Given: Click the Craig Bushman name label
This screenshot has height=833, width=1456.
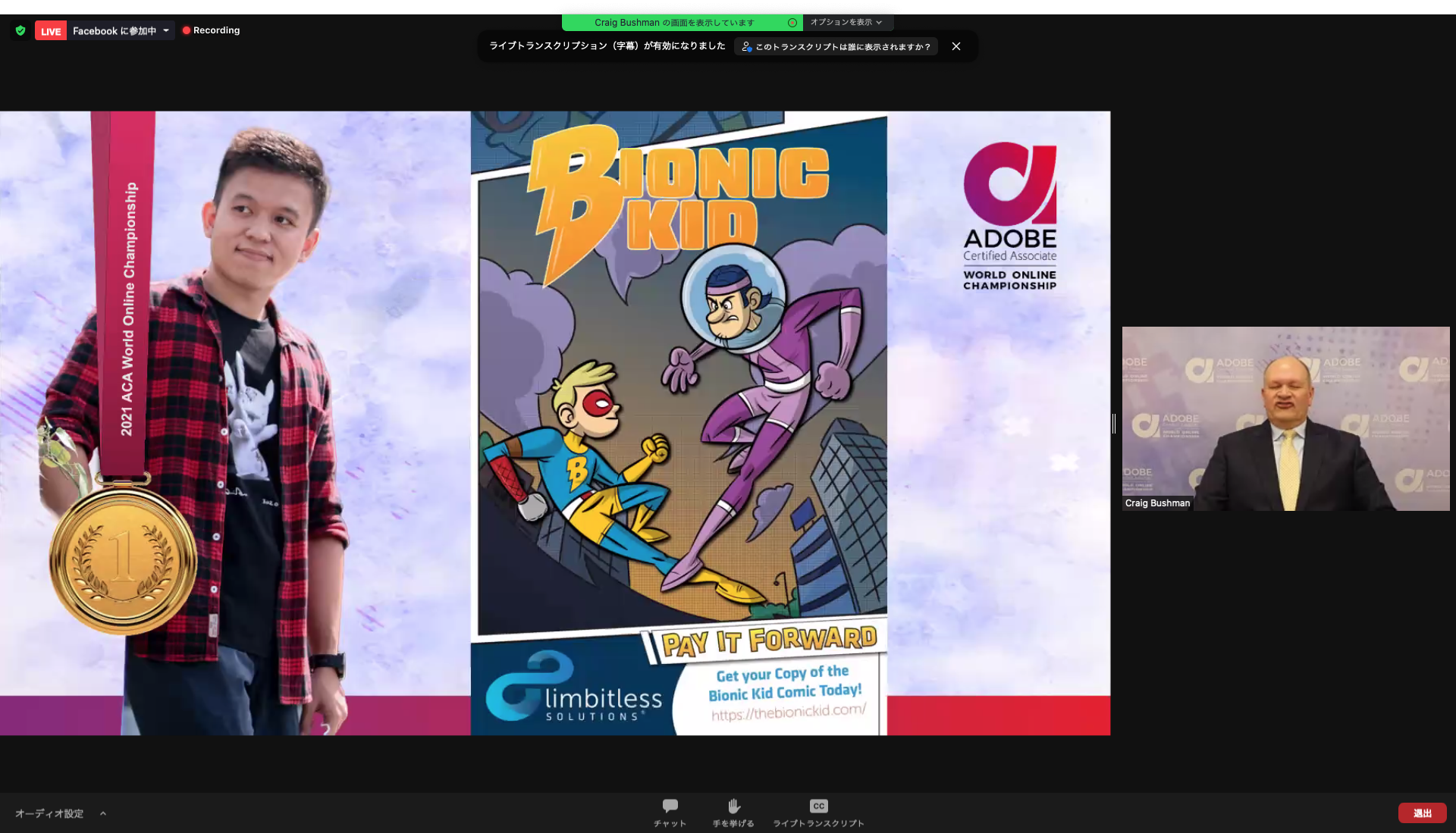Looking at the screenshot, I should click(1157, 503).
